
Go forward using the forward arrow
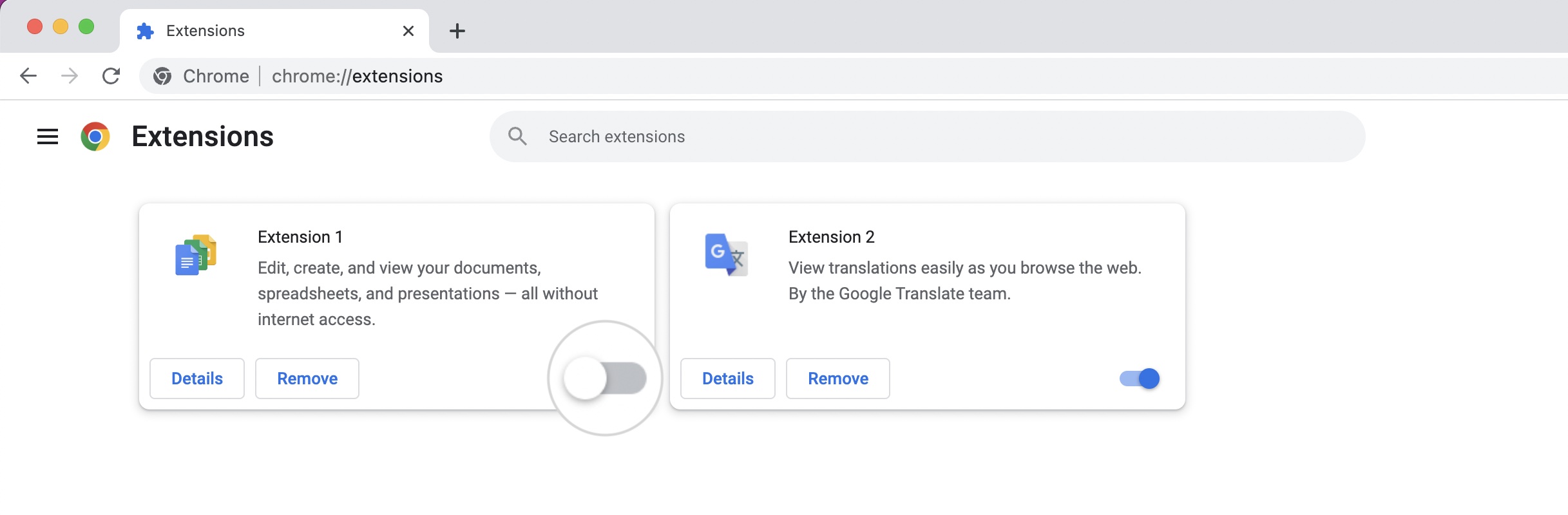point(70,76)
